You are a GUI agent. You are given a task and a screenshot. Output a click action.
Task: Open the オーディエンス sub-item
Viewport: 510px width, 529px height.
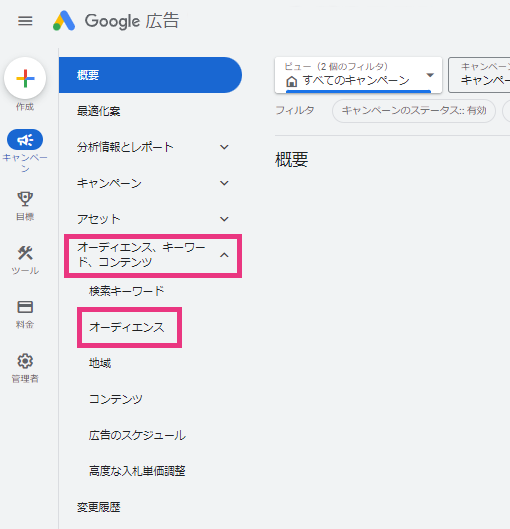point(127,327)
